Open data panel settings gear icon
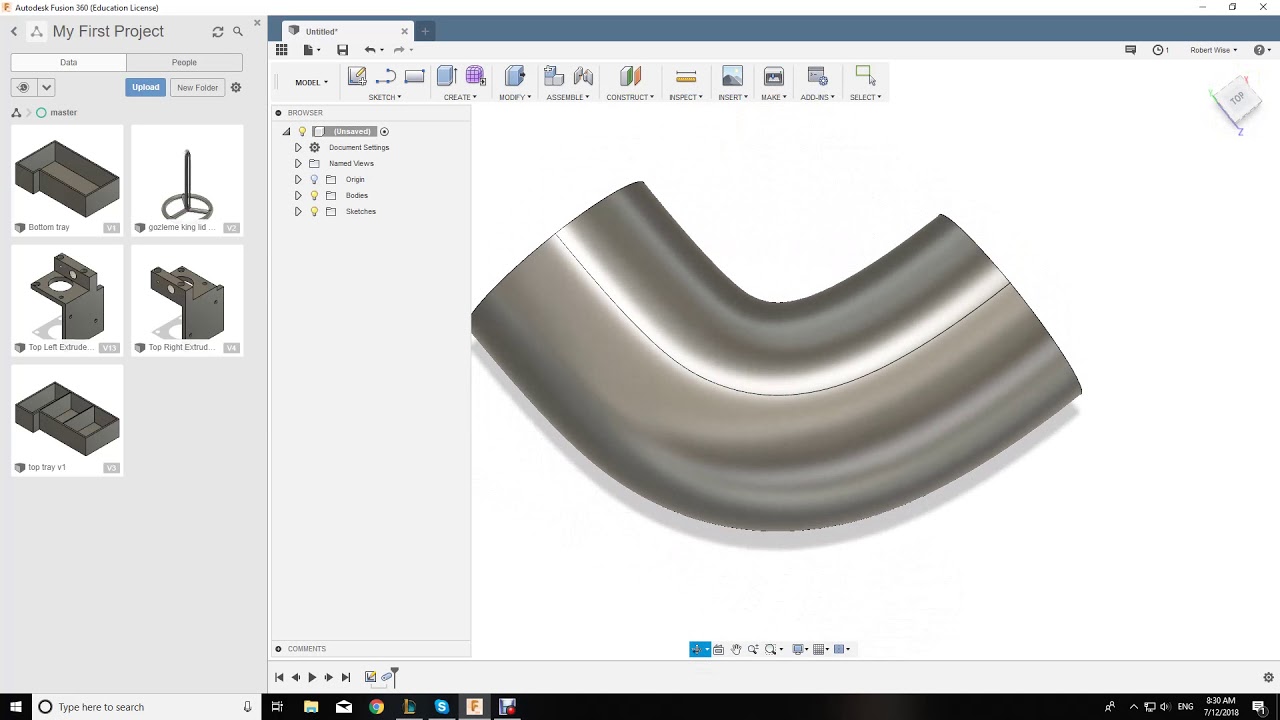The height and width of the screenshot is (720, 1280). pos(236,88)
